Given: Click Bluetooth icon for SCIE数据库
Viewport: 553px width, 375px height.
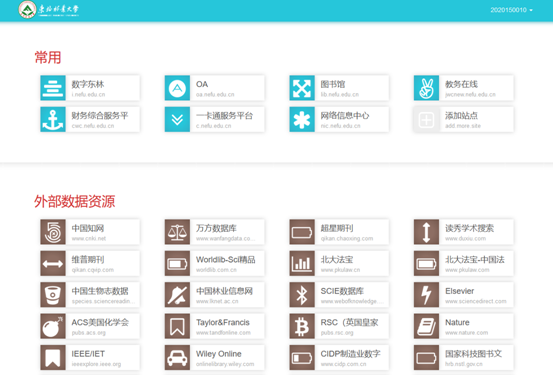Looking at the screenshot, I should pos(302,295).
